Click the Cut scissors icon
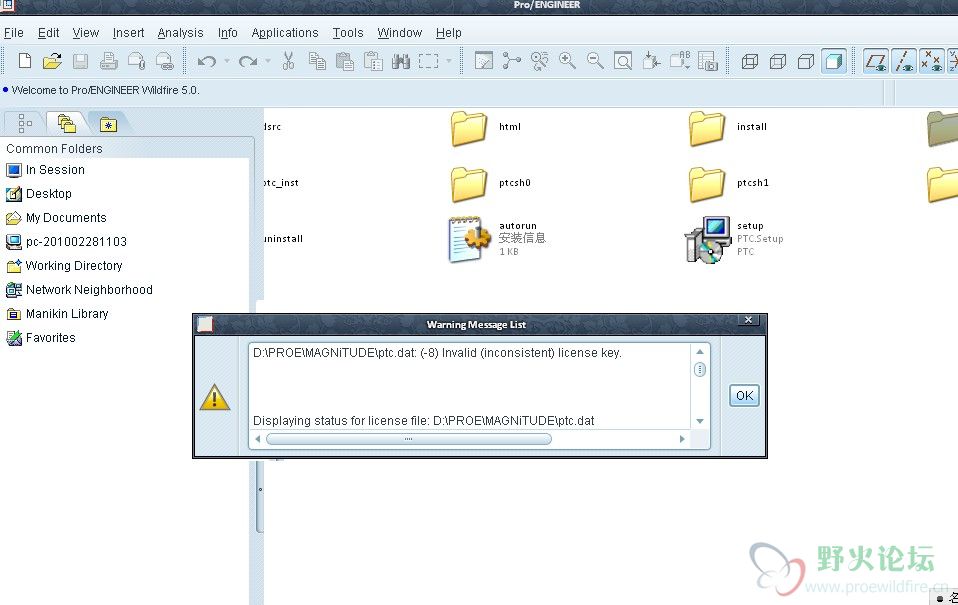 [x=288, y=61]
